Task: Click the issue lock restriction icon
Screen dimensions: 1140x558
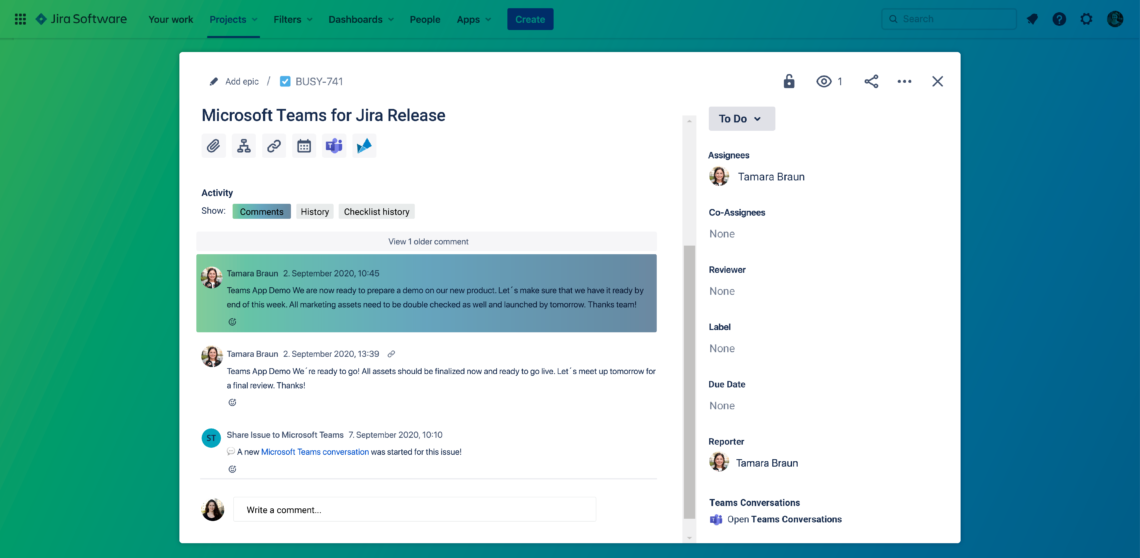Action: click(789, 81)
